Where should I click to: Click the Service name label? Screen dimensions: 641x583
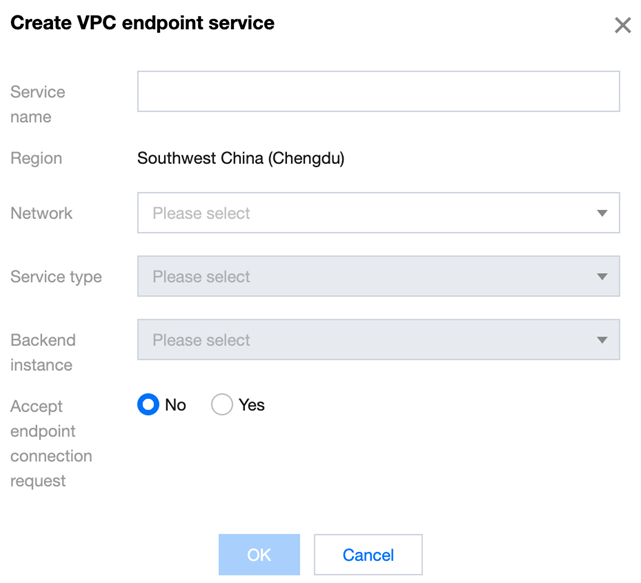pos(37,104)
